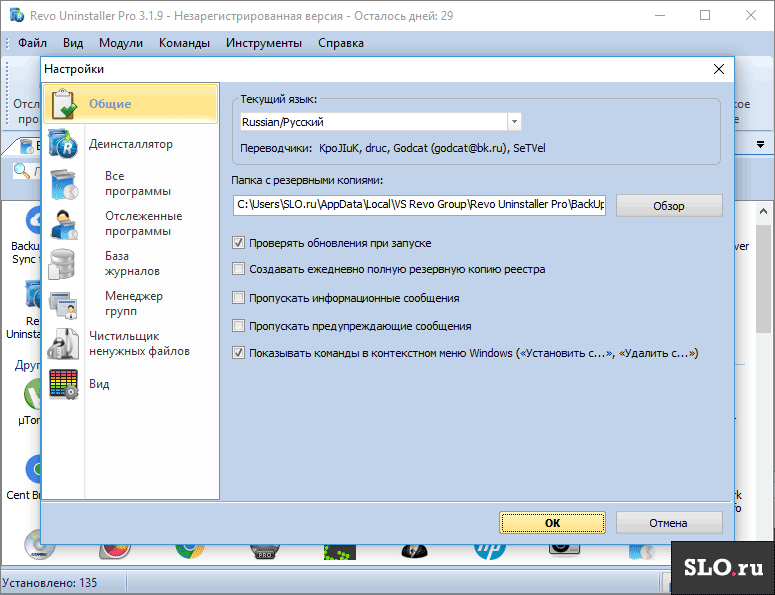This screenshot has height=595, width=775.
Task: Click the Отслеженные программы icon
Action: point(63,224)
